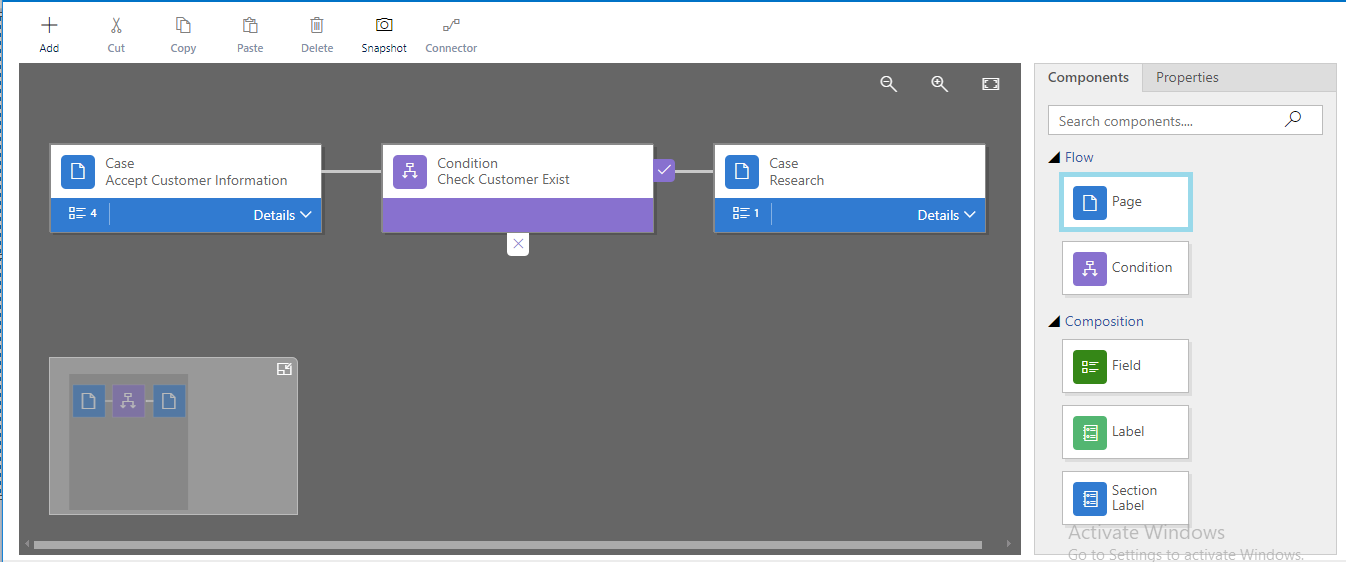The height and width of the screenshot is (562, 1346).
Task: Select the Condition flow component
Action: 1125,268
